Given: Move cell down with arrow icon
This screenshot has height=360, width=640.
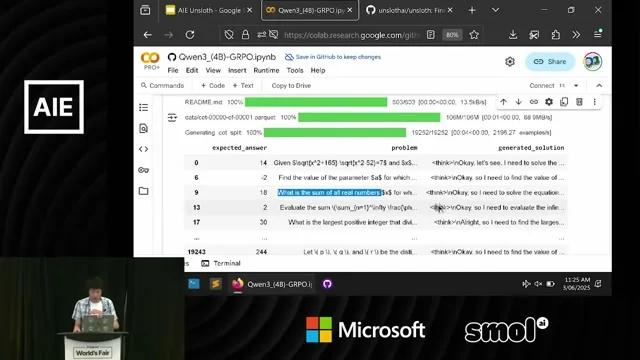Looking at the screenshot, I should coord(518,102).
